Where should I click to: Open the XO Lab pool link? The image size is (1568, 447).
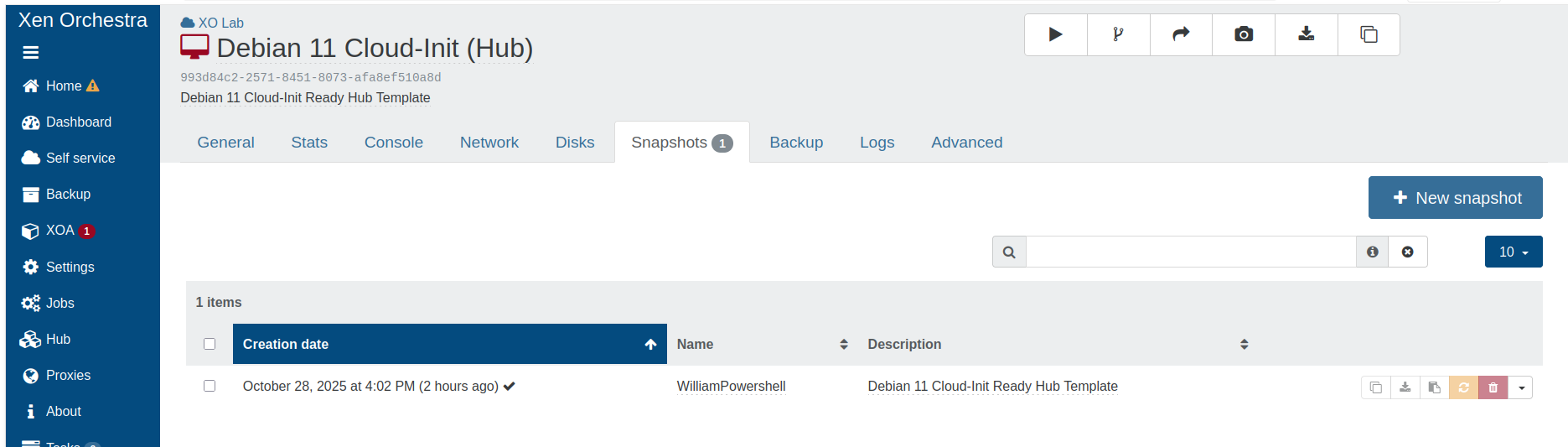click(x=220, y=23)
